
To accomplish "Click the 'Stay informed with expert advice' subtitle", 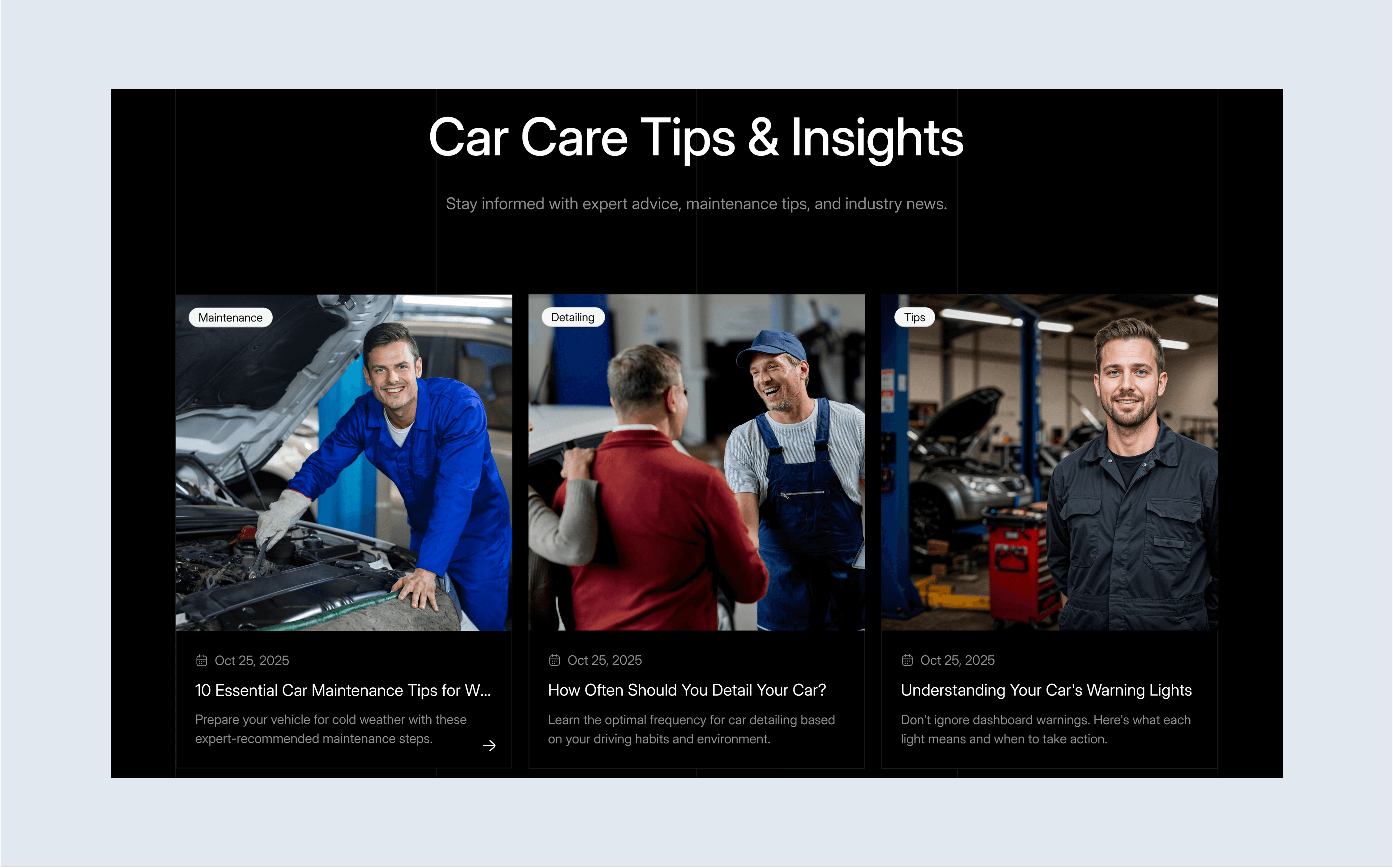I will tap(696, 204).
